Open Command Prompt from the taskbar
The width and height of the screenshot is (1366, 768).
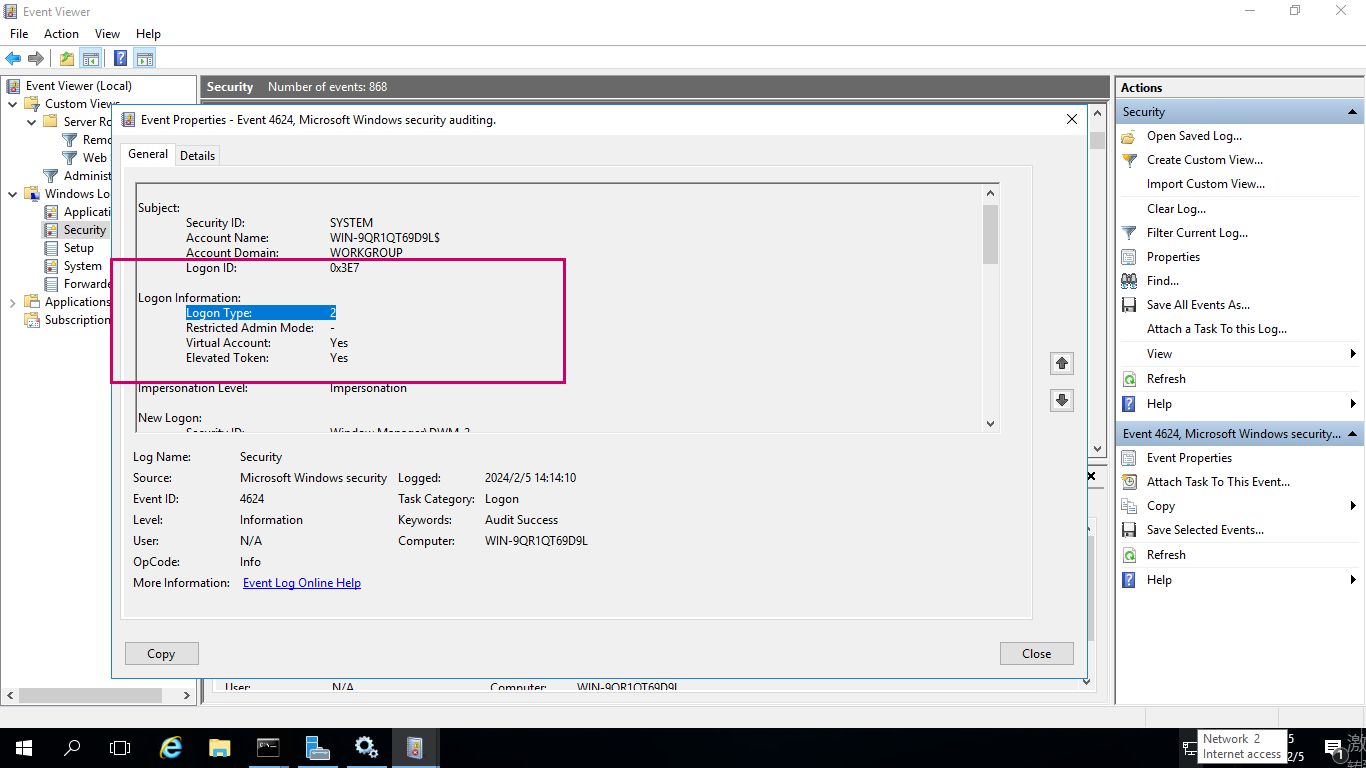coord(268,747)
